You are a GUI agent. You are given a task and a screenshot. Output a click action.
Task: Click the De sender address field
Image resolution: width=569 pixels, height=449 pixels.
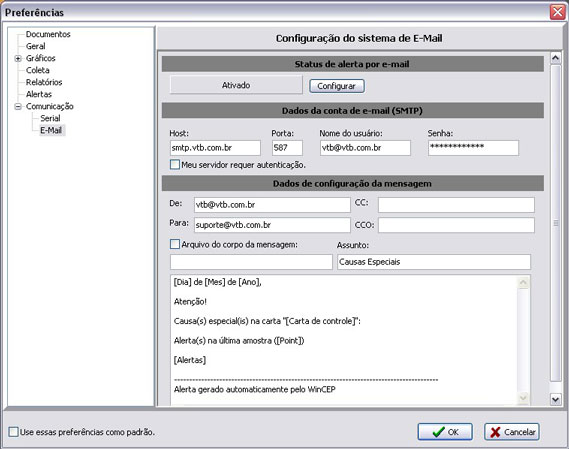(x=272, y=205)
